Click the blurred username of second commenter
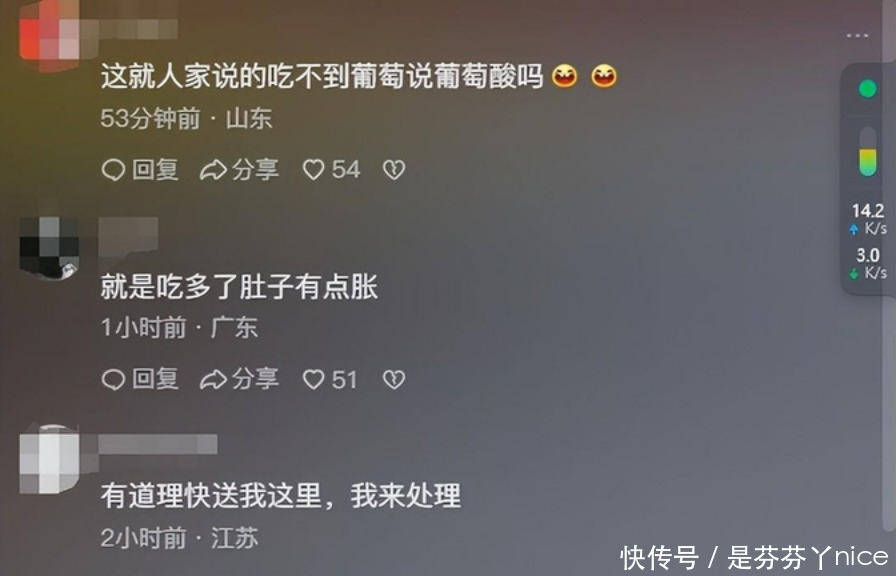 coord(129,235)
